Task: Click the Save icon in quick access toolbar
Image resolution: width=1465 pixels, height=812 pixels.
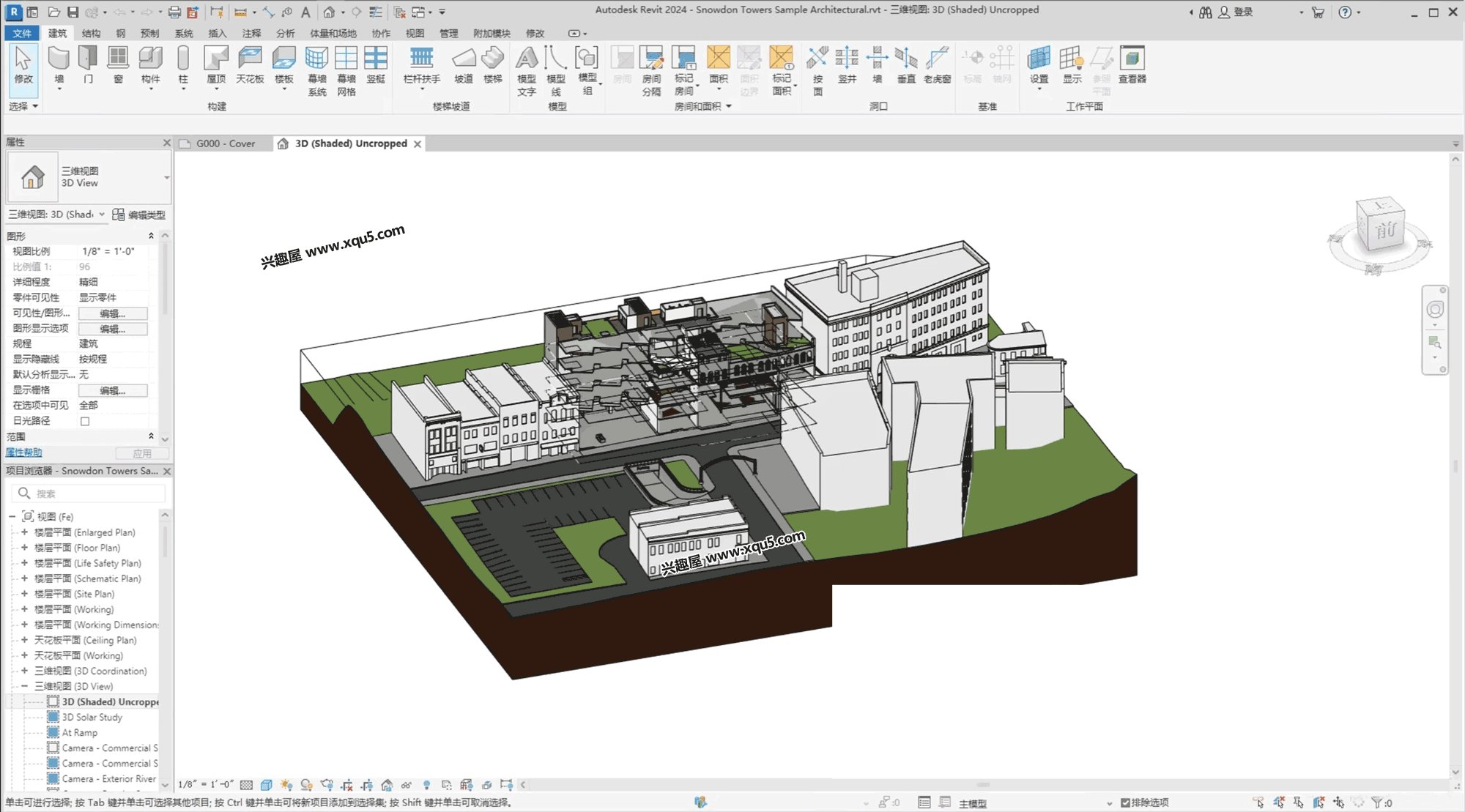Action: 73,12
